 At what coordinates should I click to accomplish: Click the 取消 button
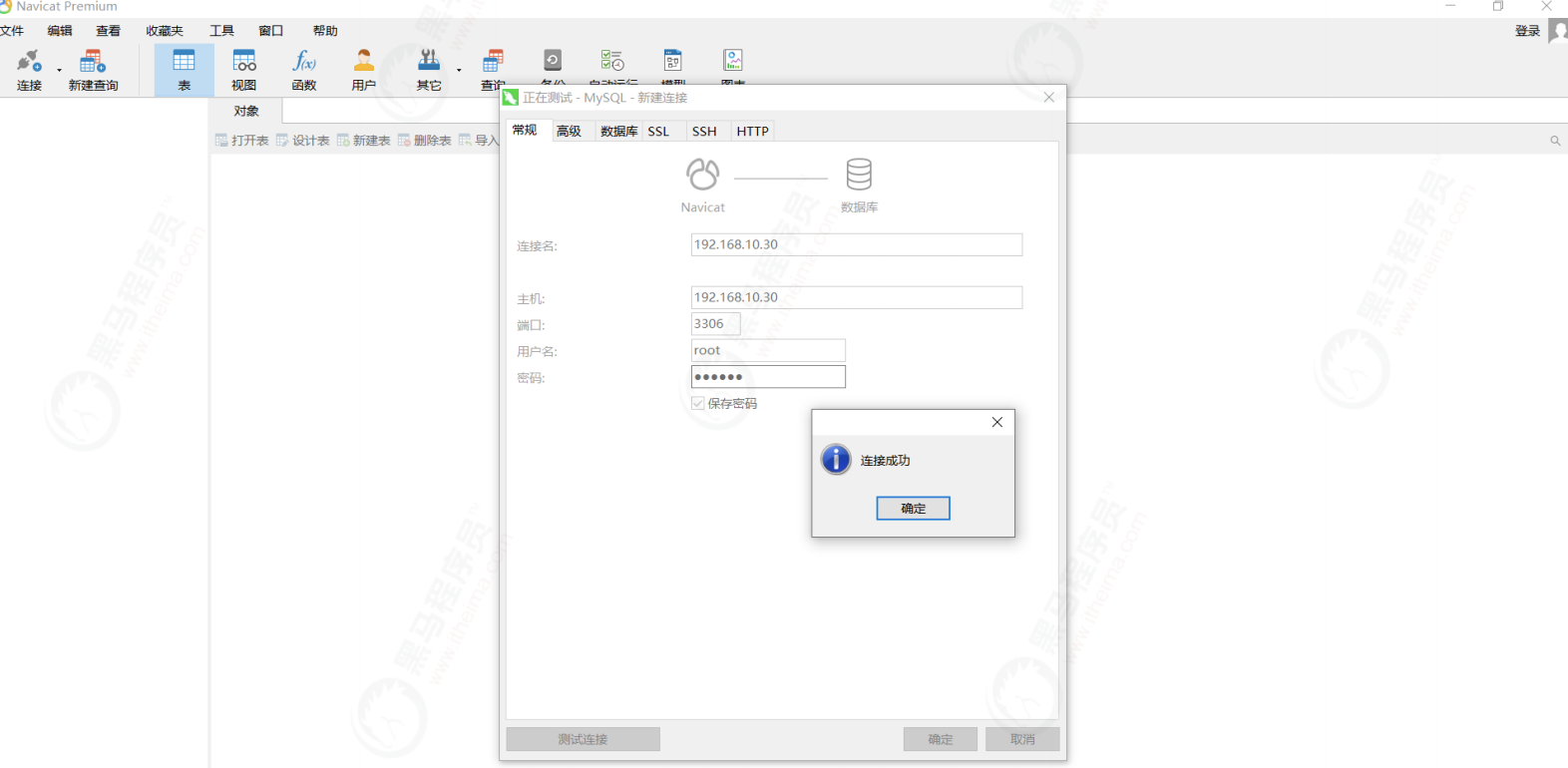coord(1022,739)
